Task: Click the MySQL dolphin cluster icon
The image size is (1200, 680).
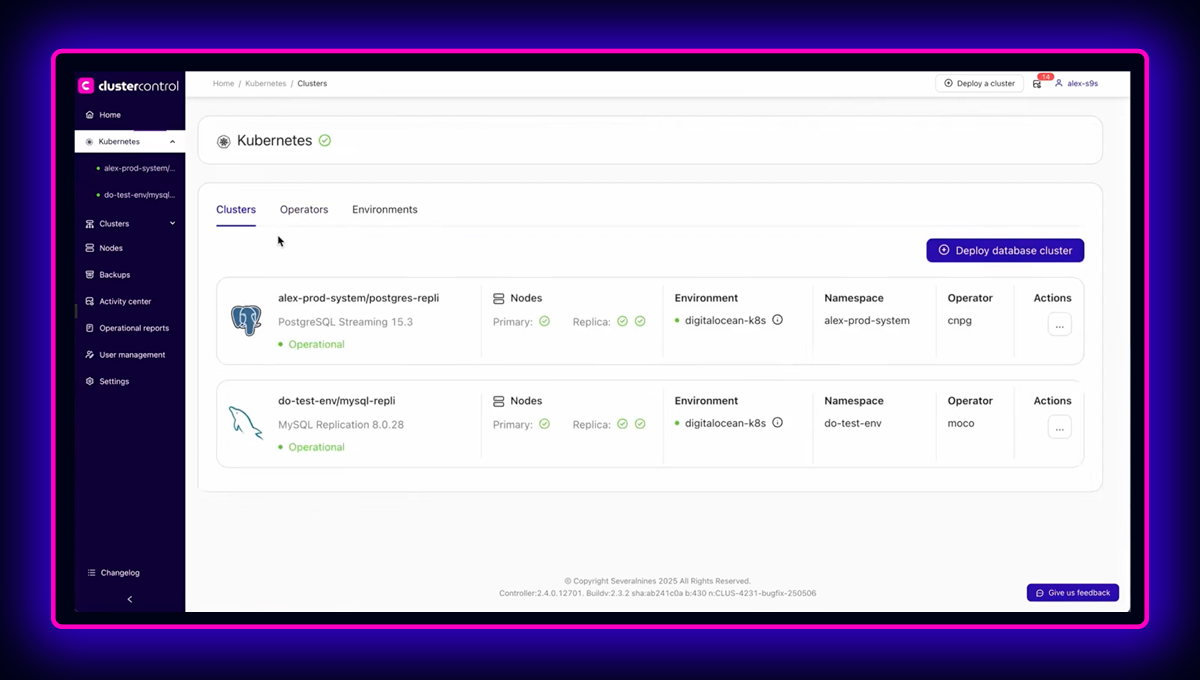Action: click(x=246, y=423)
